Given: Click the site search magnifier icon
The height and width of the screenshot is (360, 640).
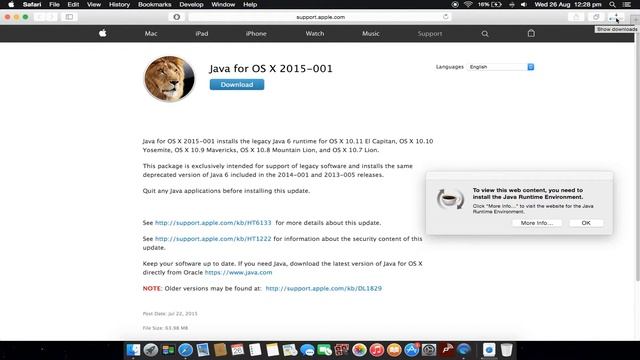Looking at the screenshot, I should (485, 34).
